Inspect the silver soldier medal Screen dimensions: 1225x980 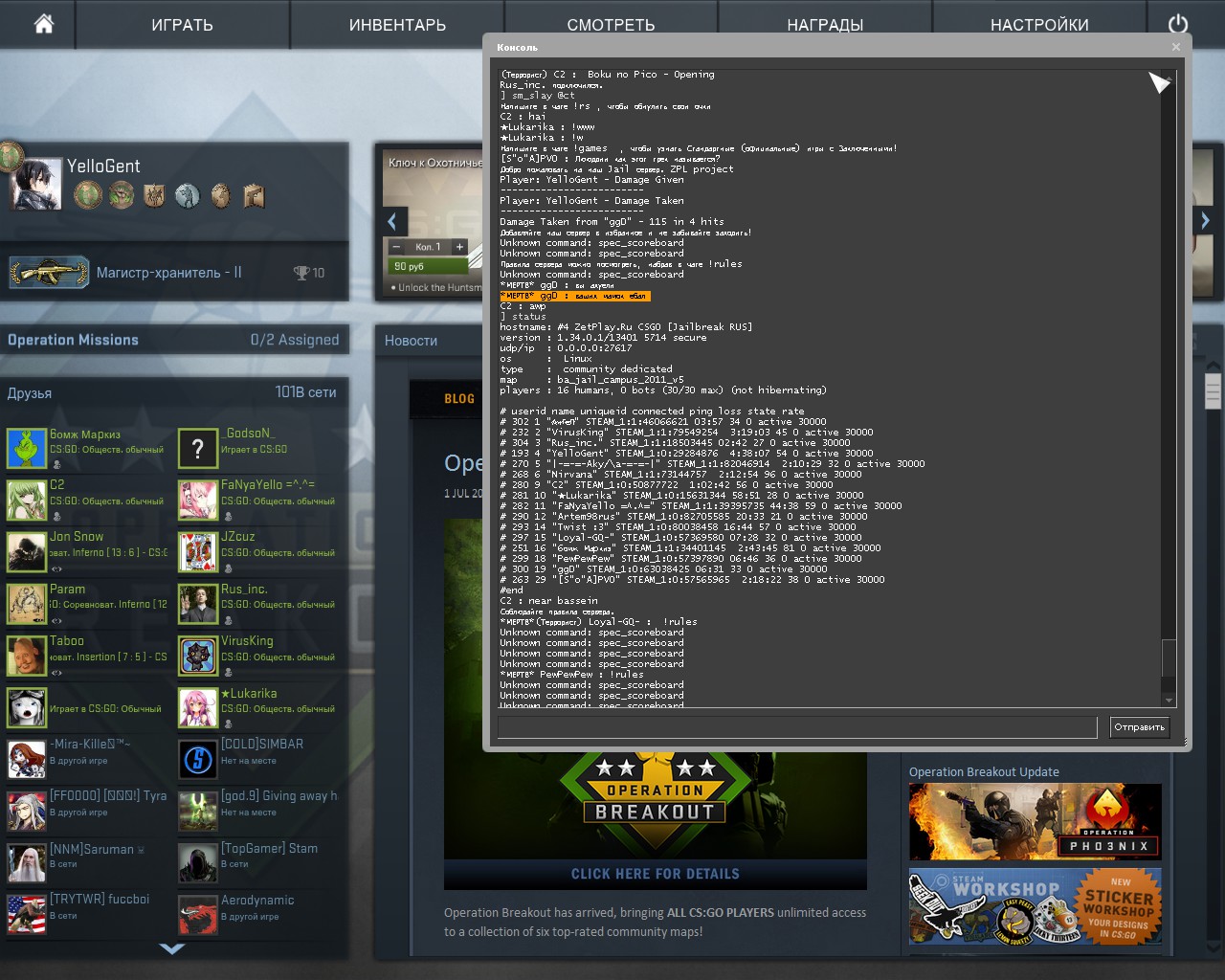[188, 196]
